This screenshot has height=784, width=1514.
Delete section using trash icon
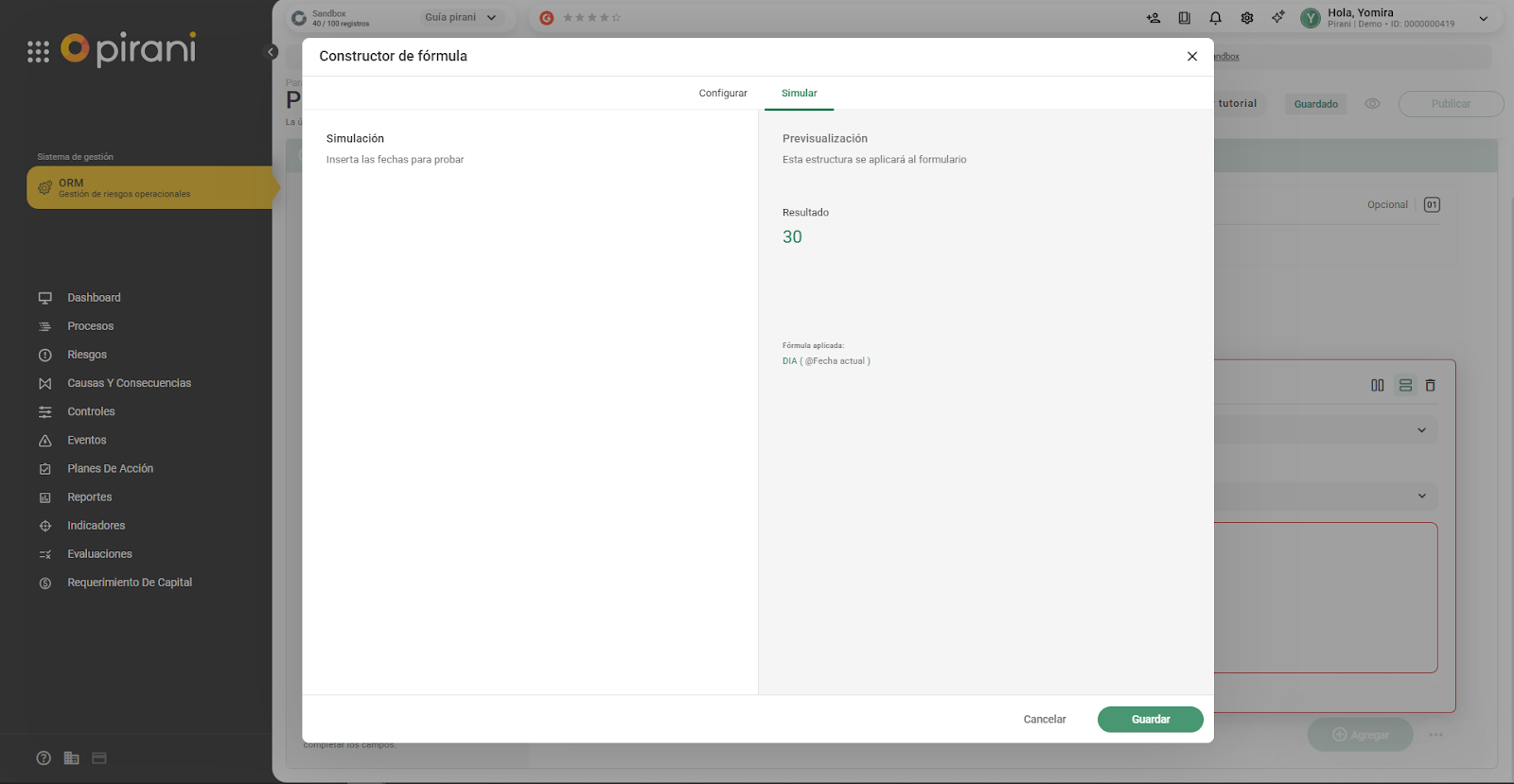point(1430,385)
